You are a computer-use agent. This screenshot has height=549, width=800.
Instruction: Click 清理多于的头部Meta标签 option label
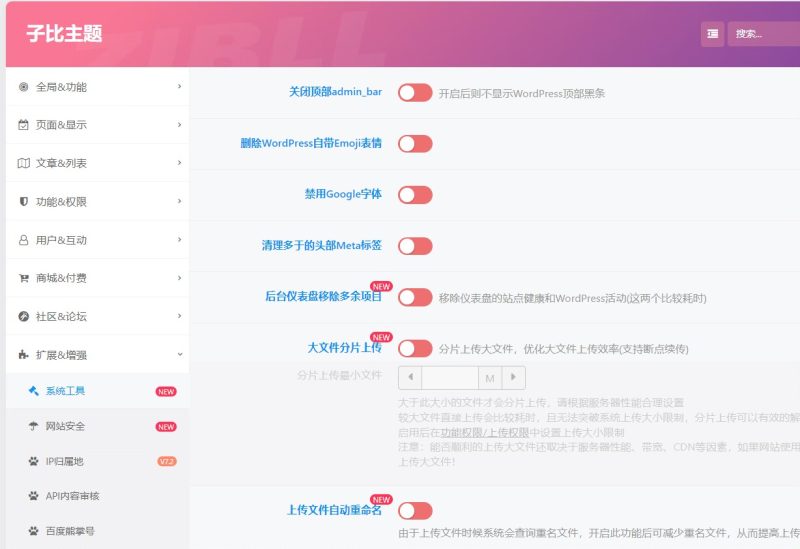point(321,245)
